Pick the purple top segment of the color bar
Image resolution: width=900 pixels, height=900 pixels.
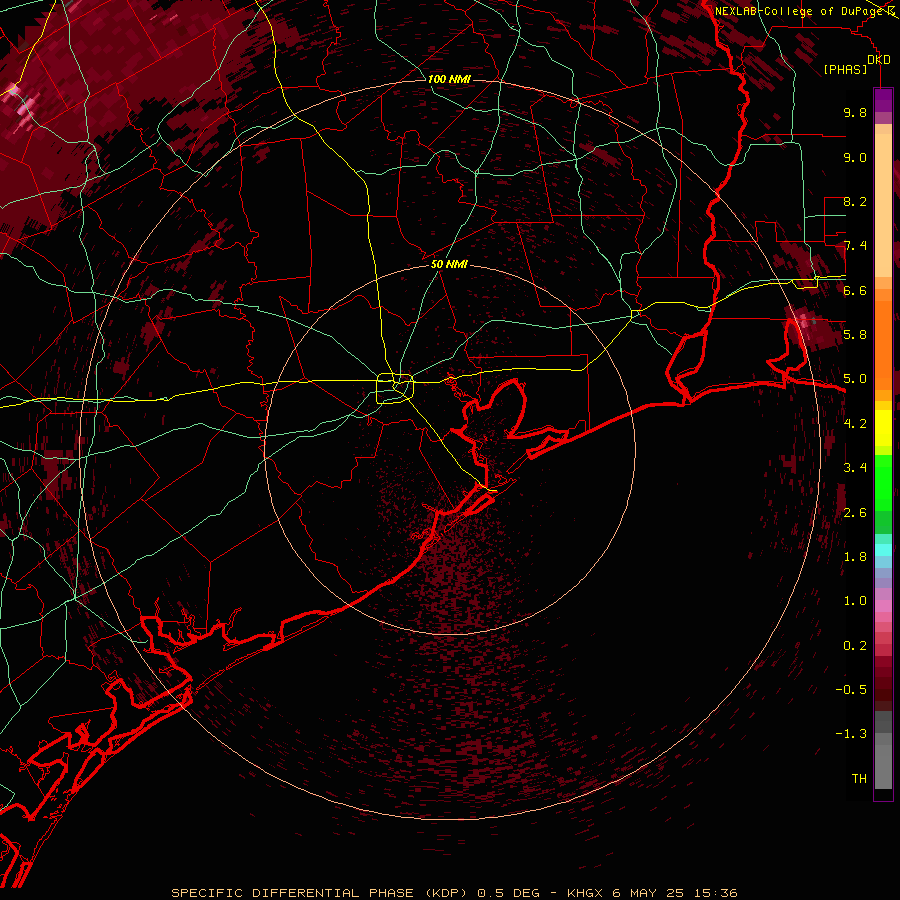coord(883,101)
